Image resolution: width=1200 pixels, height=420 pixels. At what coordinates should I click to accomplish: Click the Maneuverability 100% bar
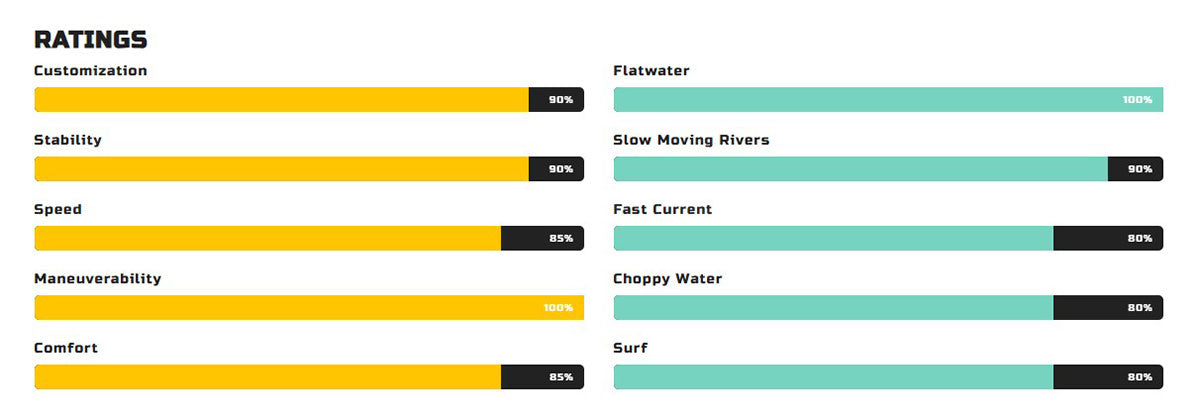[309, 308]
